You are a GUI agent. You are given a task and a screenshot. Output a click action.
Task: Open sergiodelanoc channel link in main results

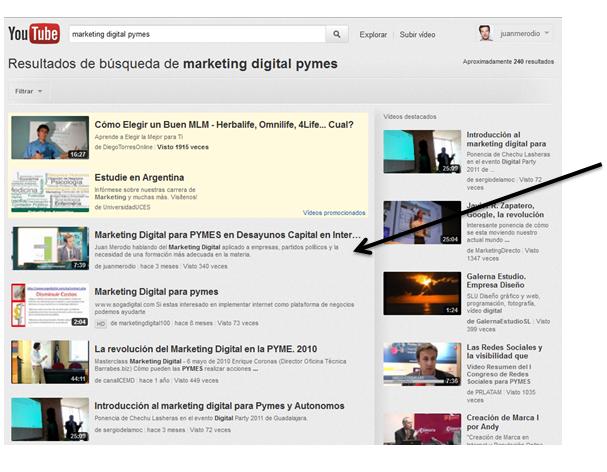click(122, 430)
